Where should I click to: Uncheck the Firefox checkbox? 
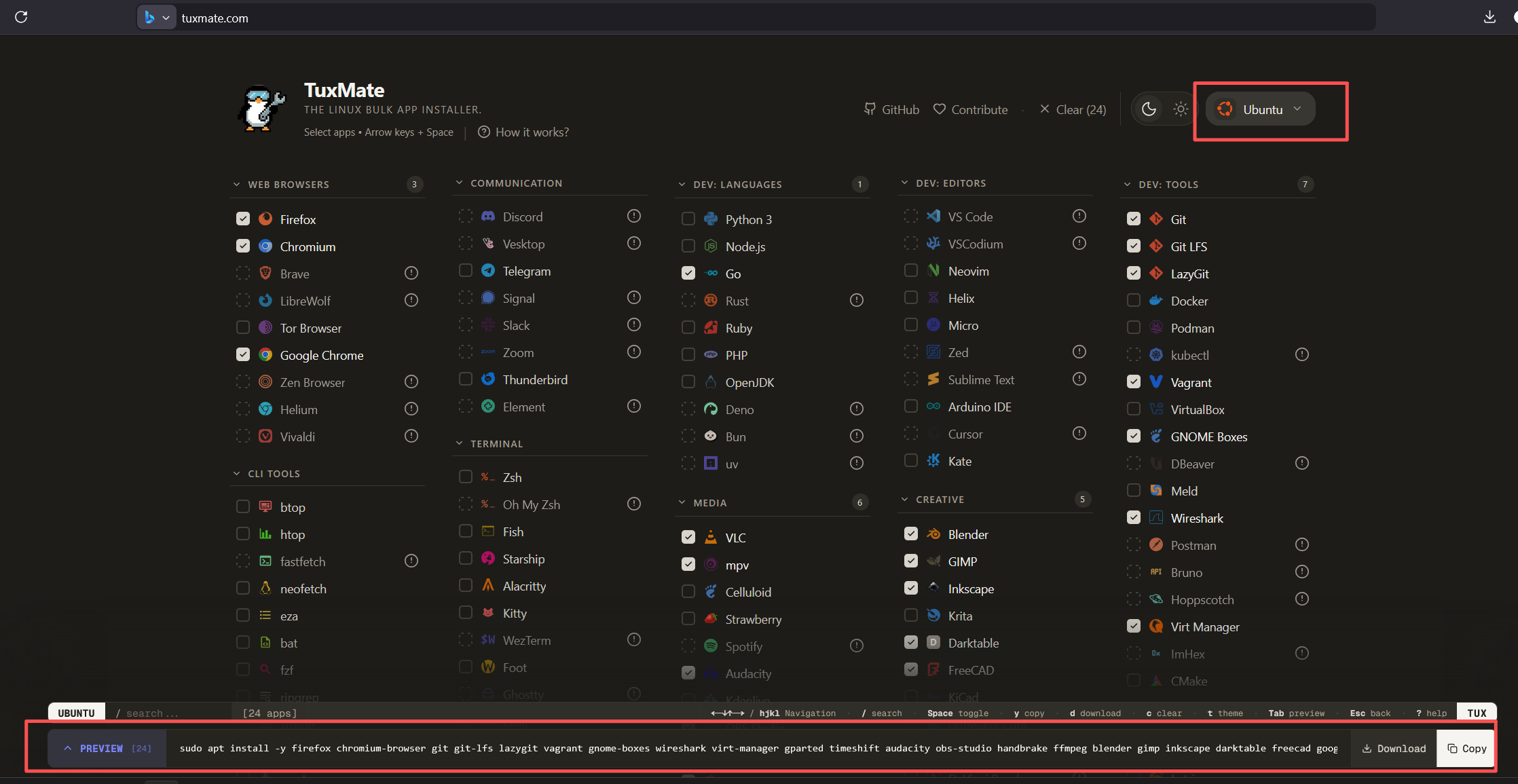(x=243, y=219)
